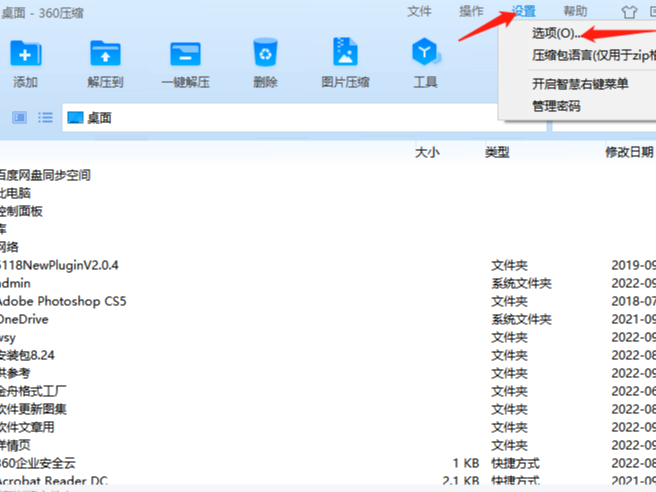Image resolution: width=656 pixels, height=492 pixels.
Task: Open the 帮助 menu
Action: [x=575, y=11]
